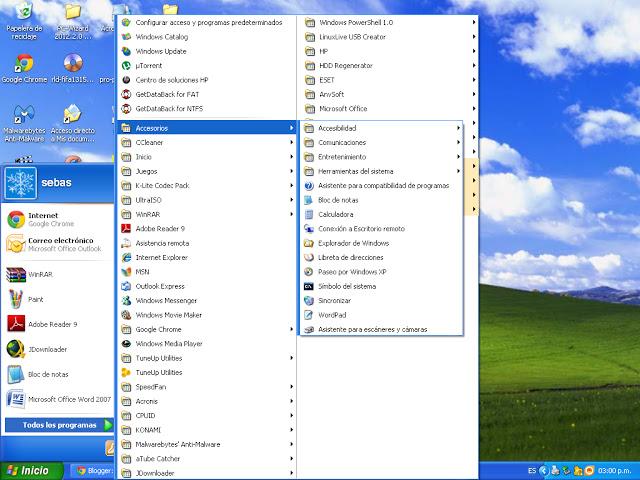Open Internet Explorer from programs list
Image resolution: width=640 pixels, height=480 pixels.
tap(161, 257)
